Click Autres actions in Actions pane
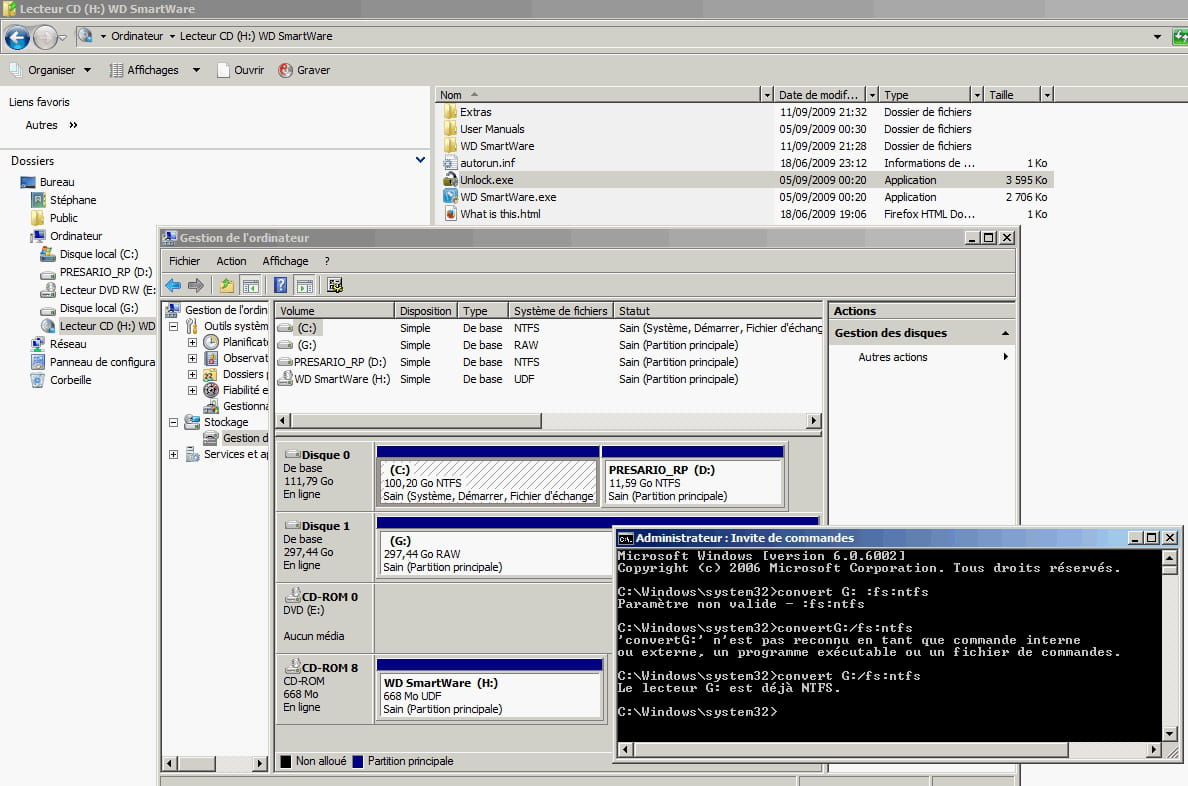Screen dimensions: 1188x786 [x=893, y=357]
